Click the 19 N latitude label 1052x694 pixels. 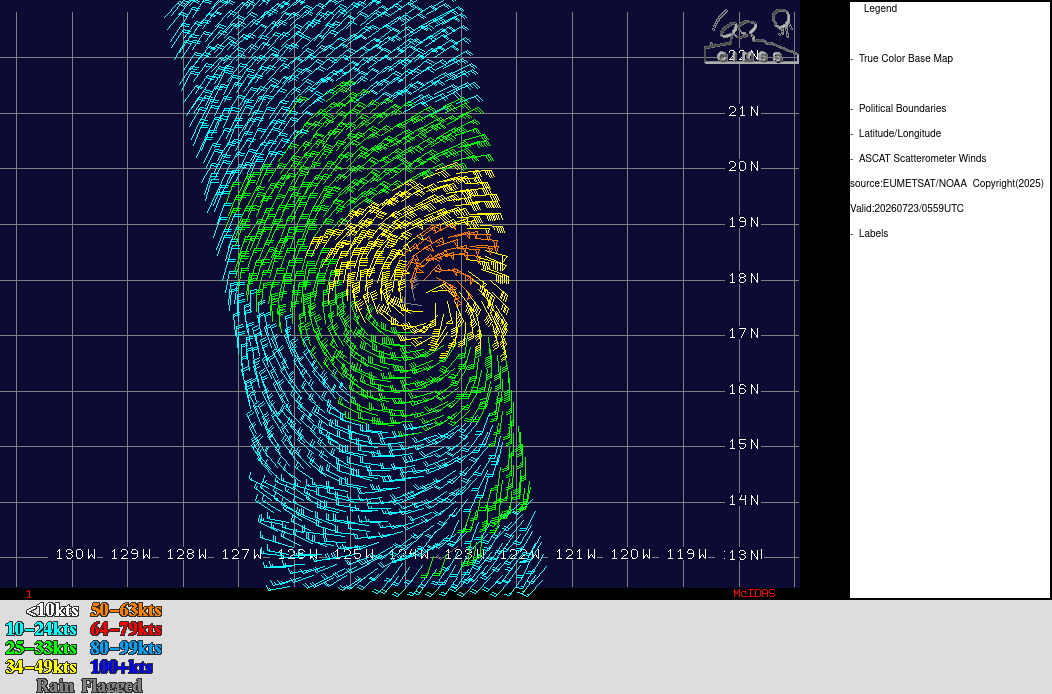click(744, 222)
